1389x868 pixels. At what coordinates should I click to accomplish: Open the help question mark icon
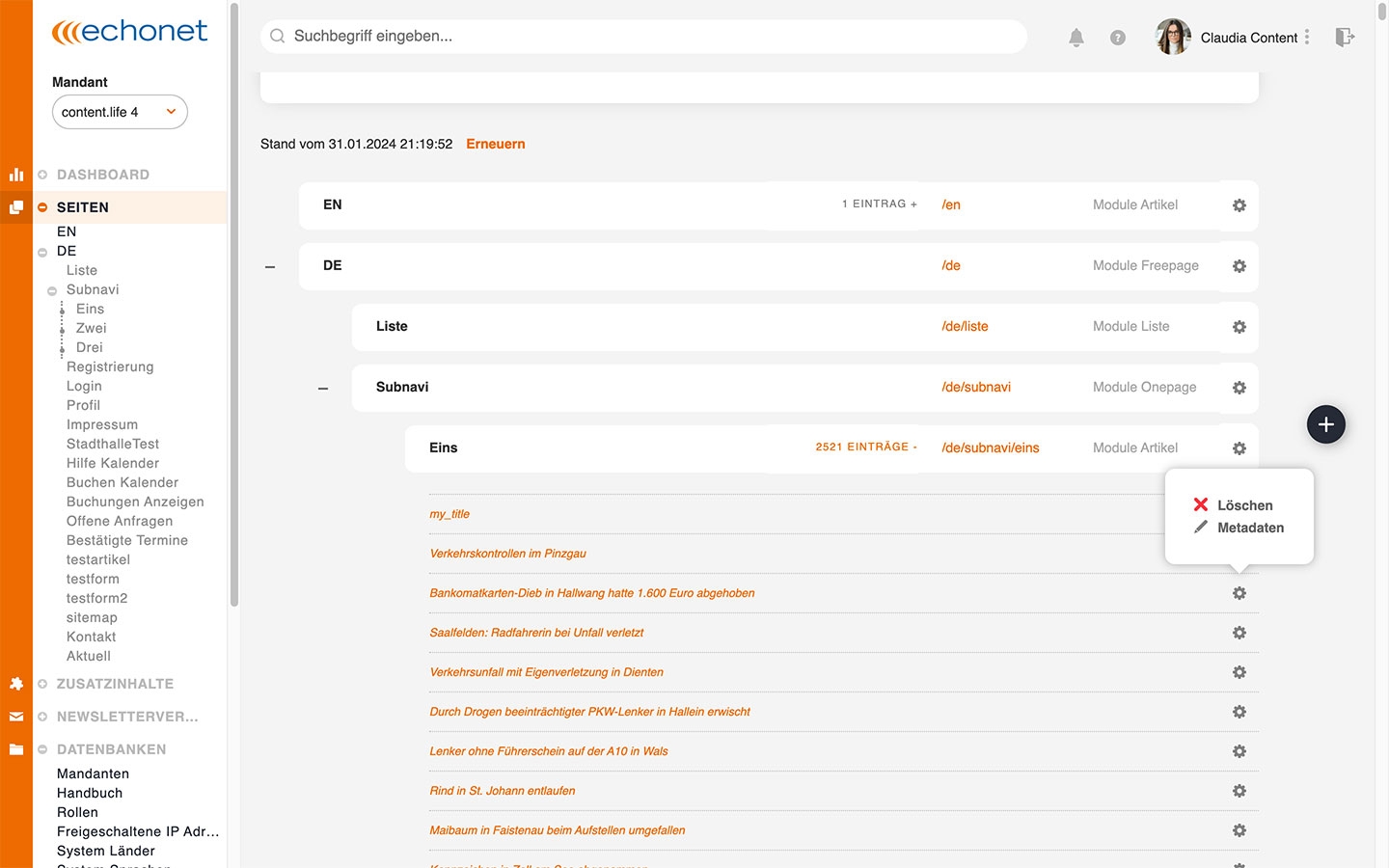1117,38
